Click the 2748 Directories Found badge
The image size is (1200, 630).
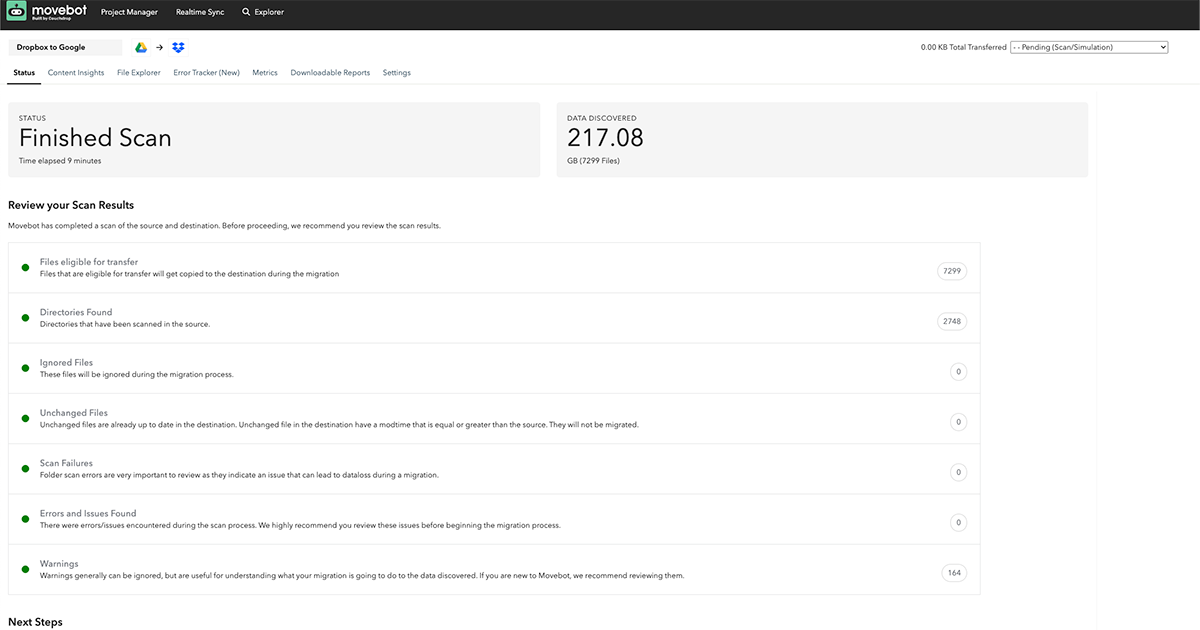951,321
